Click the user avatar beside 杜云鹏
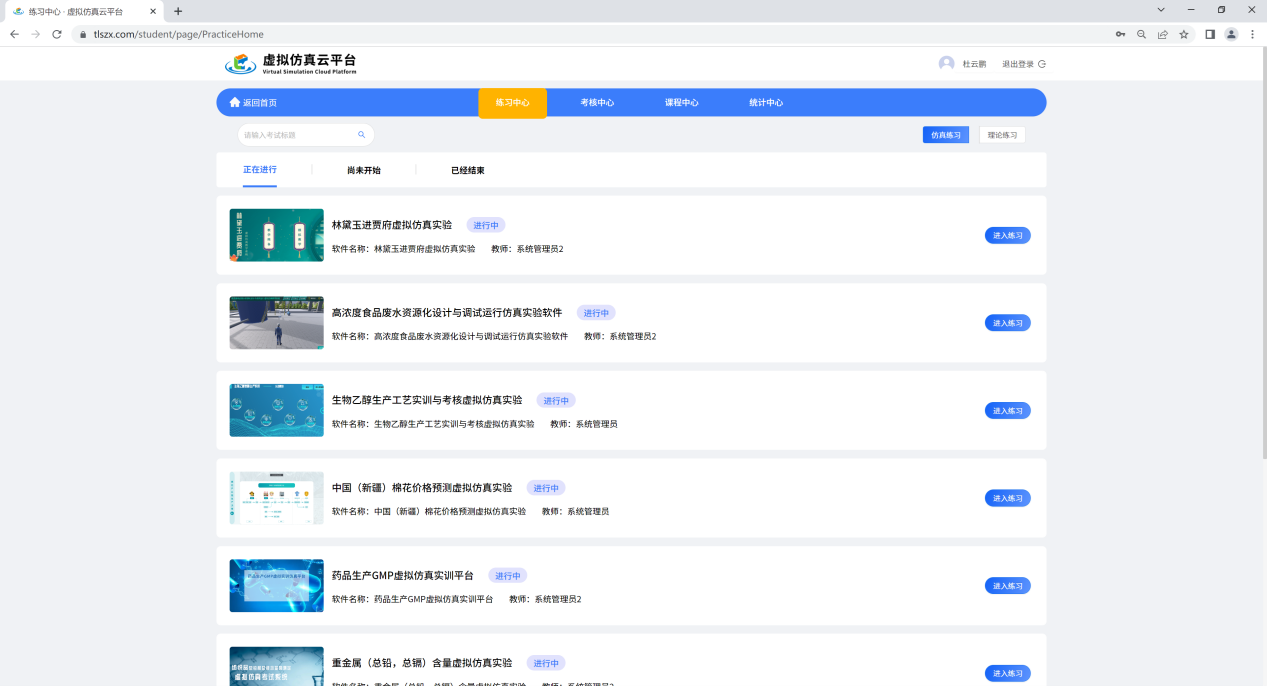The width and height of the screenshot is (1267, 686). point(946,63)
